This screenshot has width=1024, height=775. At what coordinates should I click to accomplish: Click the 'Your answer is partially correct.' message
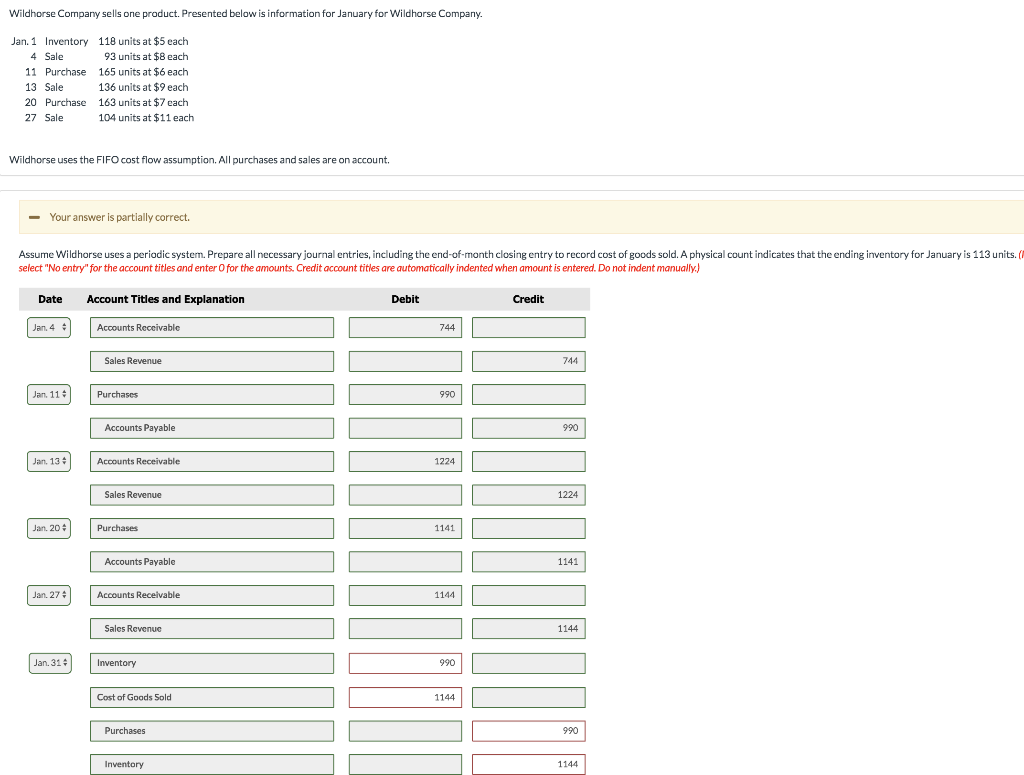click(120, 217)
